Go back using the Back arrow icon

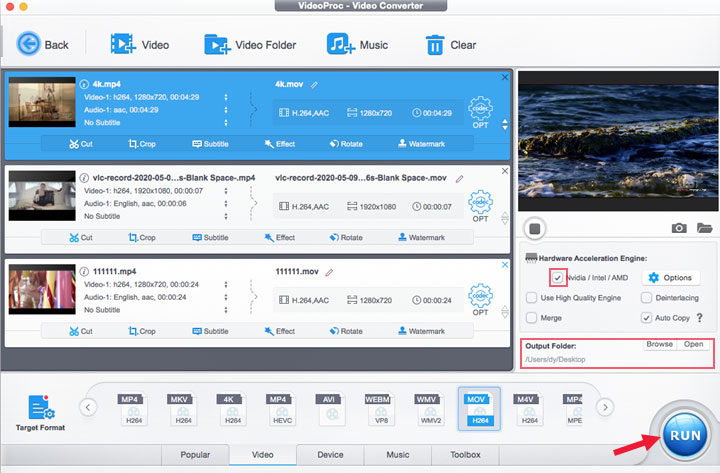point(28,44)
